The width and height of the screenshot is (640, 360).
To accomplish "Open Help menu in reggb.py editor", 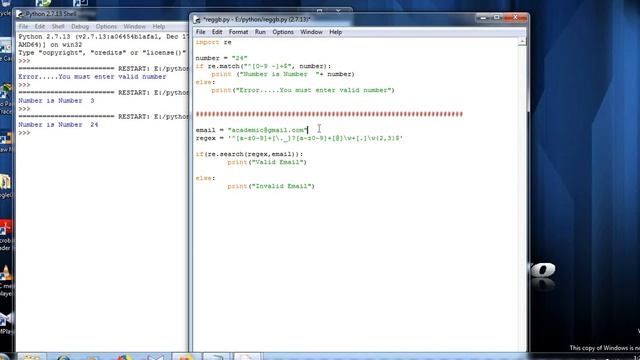I will (x=336, y=32).
